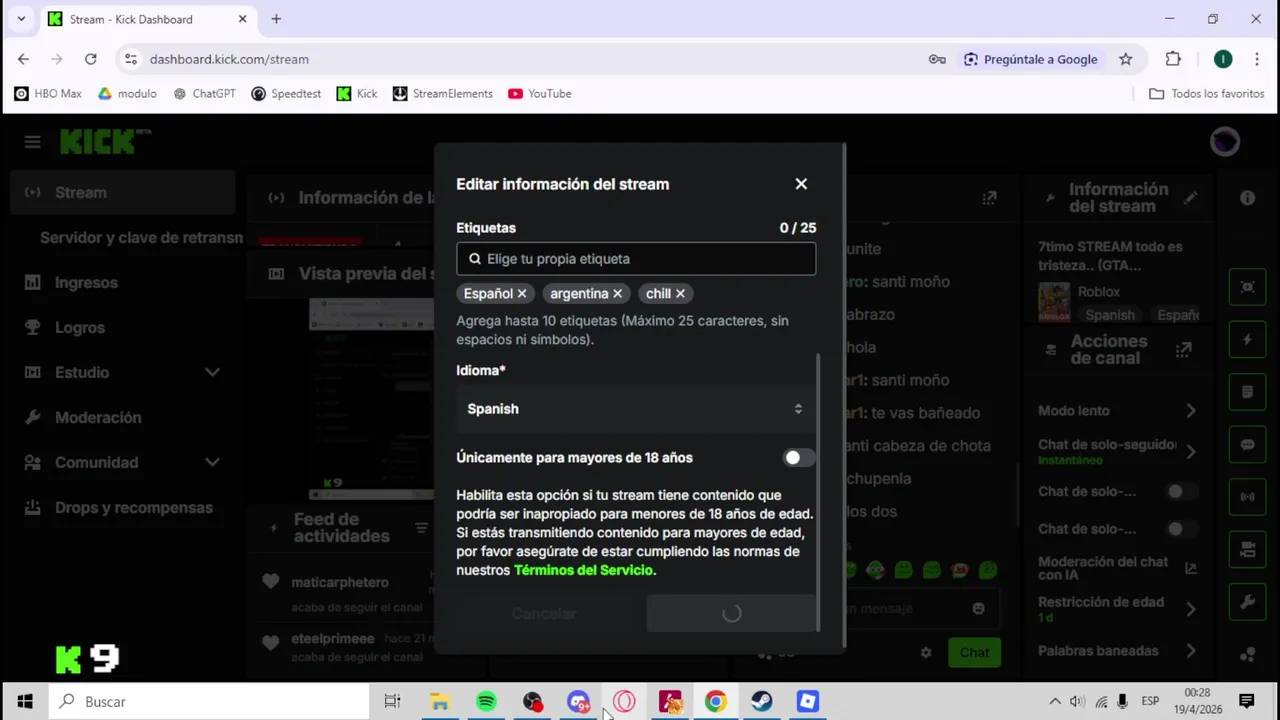The height and width of the screenshot is (720, 1280).
Task: Open the hamburger menu beside Kick logo
Action: pyautogui.click(x=33, y=142)
